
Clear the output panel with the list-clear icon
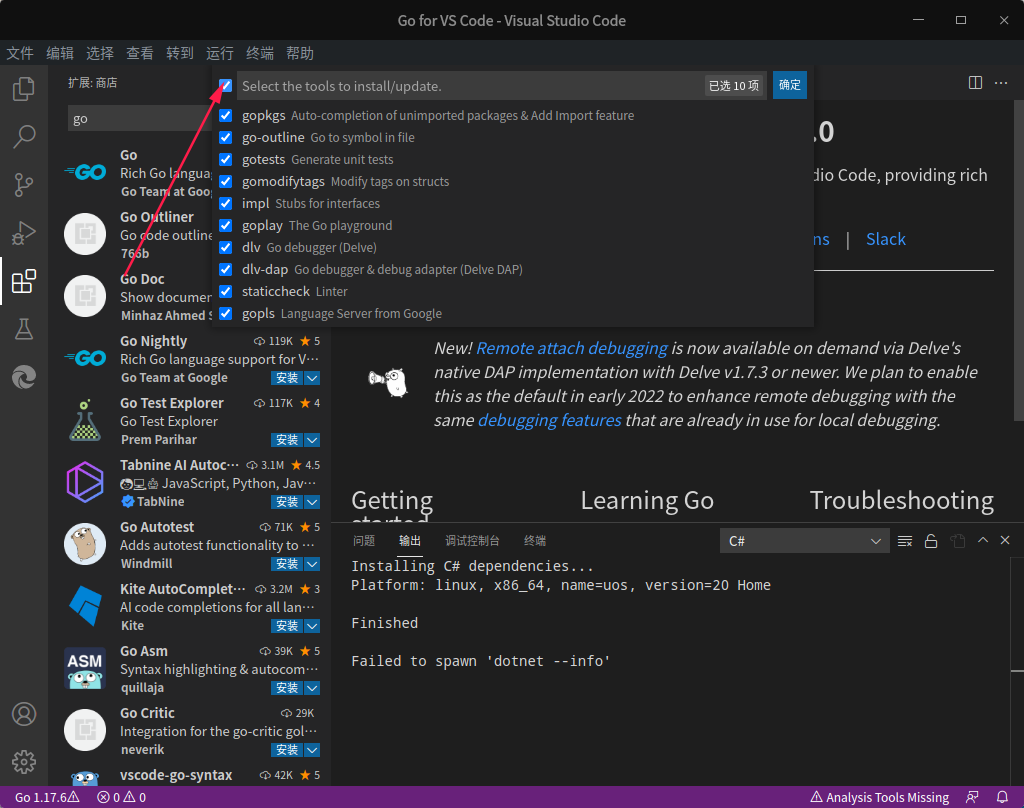(x=904, y=541)
